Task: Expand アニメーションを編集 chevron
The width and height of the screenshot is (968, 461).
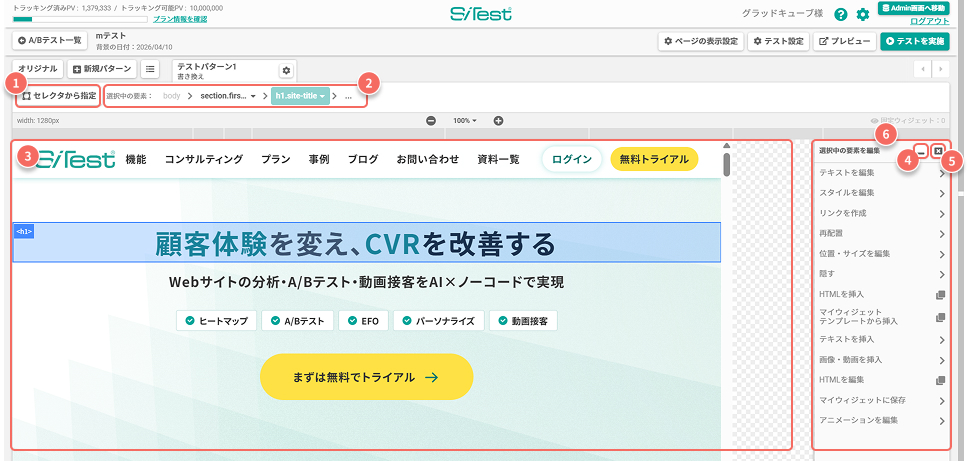Action: (942, 421)
